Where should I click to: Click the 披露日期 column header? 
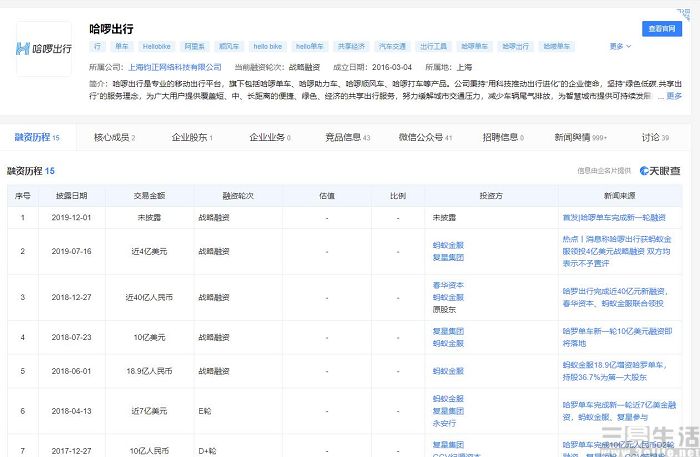71,195
